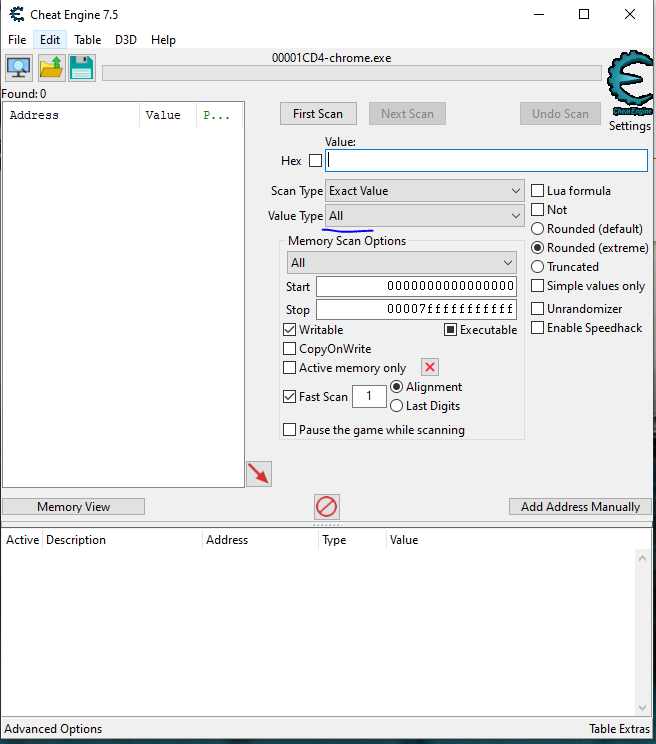Click address table scrollbar down arrow

tap(642, 708)
